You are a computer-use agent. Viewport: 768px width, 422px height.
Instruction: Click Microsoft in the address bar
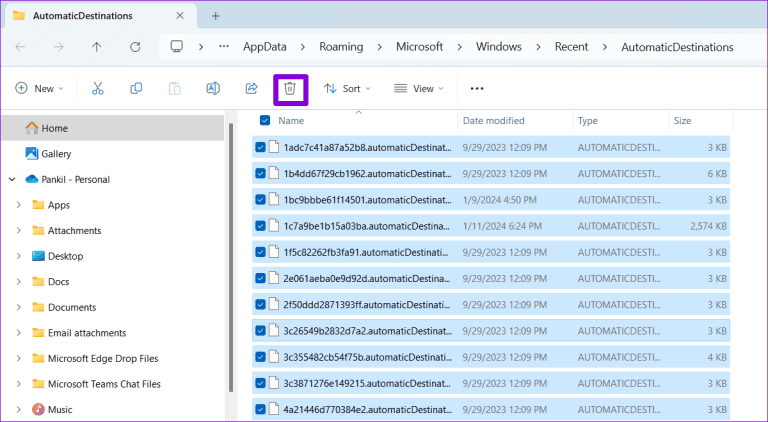419,47
